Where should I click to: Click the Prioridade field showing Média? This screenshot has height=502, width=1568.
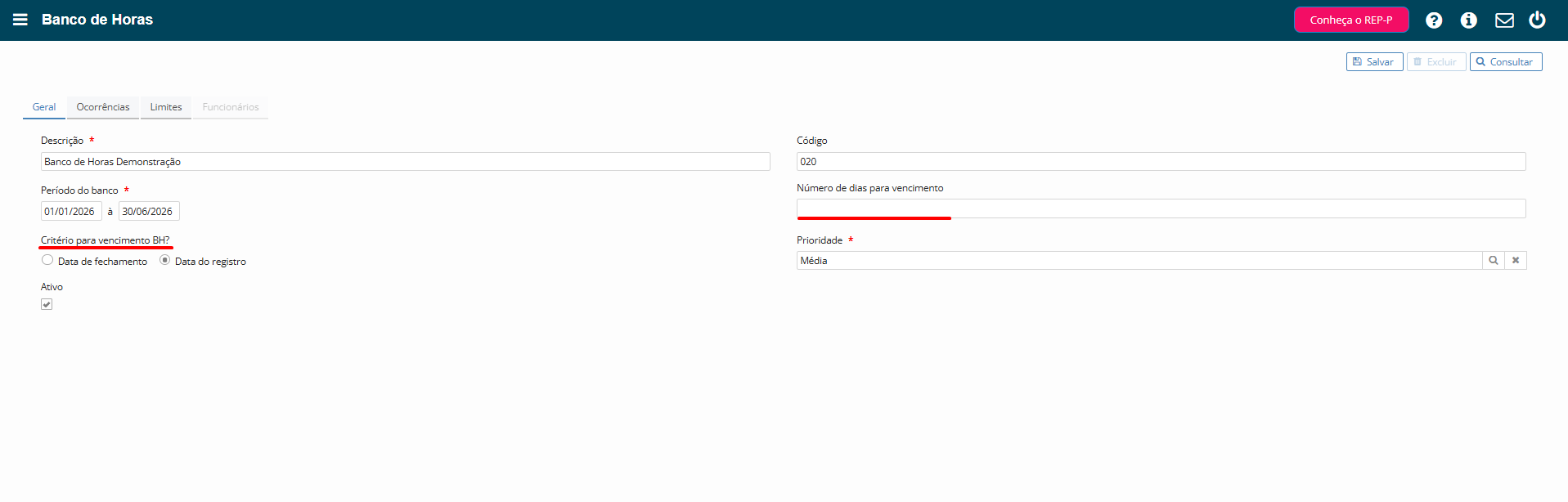point(1139,260)
